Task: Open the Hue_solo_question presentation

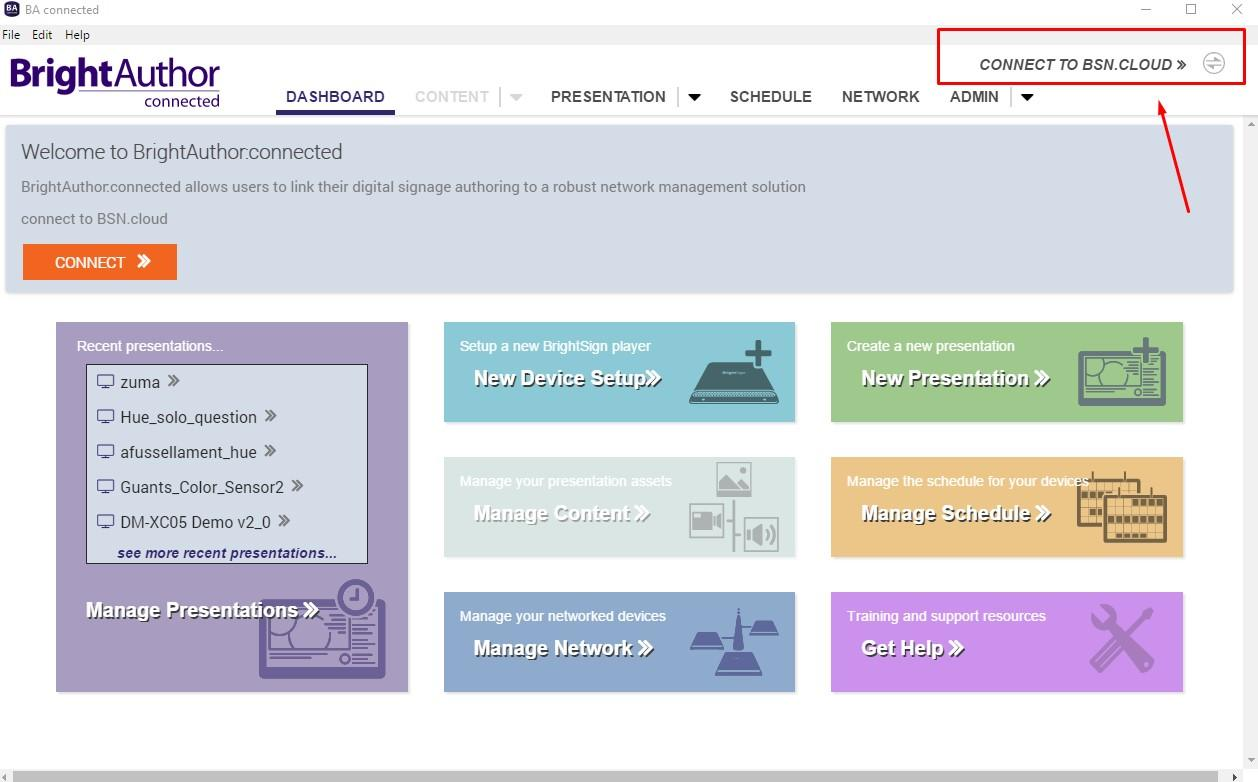Action: click(x=188, y=417)
